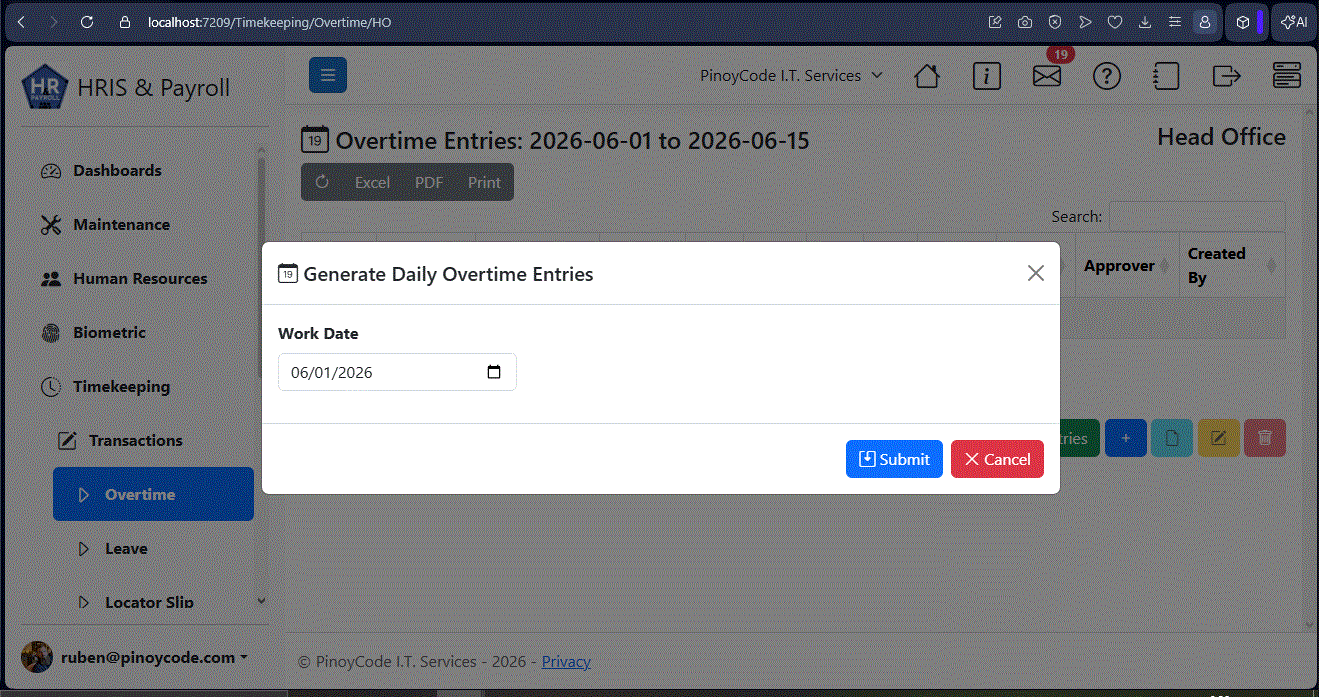Click the Search input box

coord(1196,216)
